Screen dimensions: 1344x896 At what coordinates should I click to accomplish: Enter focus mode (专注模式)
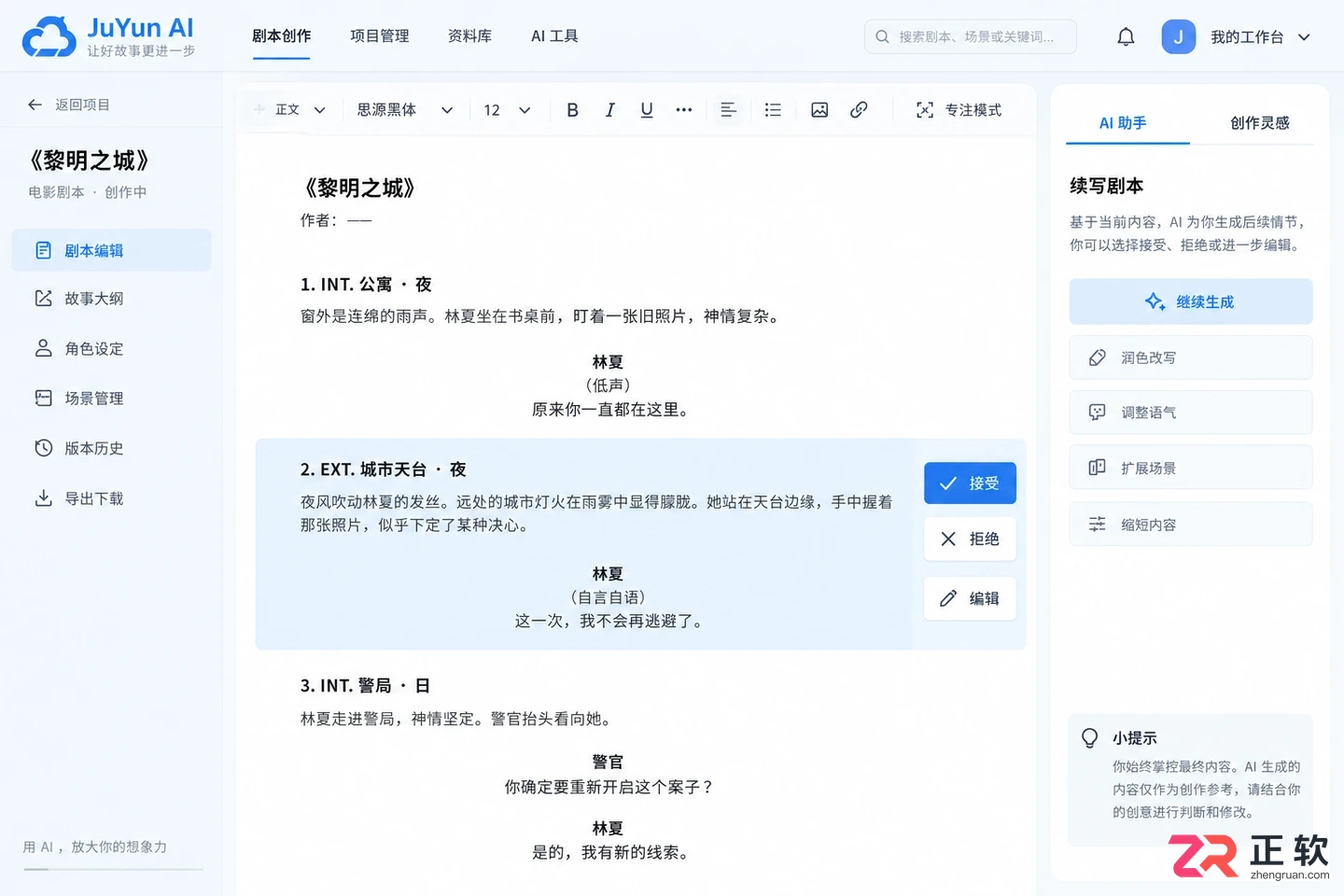tap(959, 110)
